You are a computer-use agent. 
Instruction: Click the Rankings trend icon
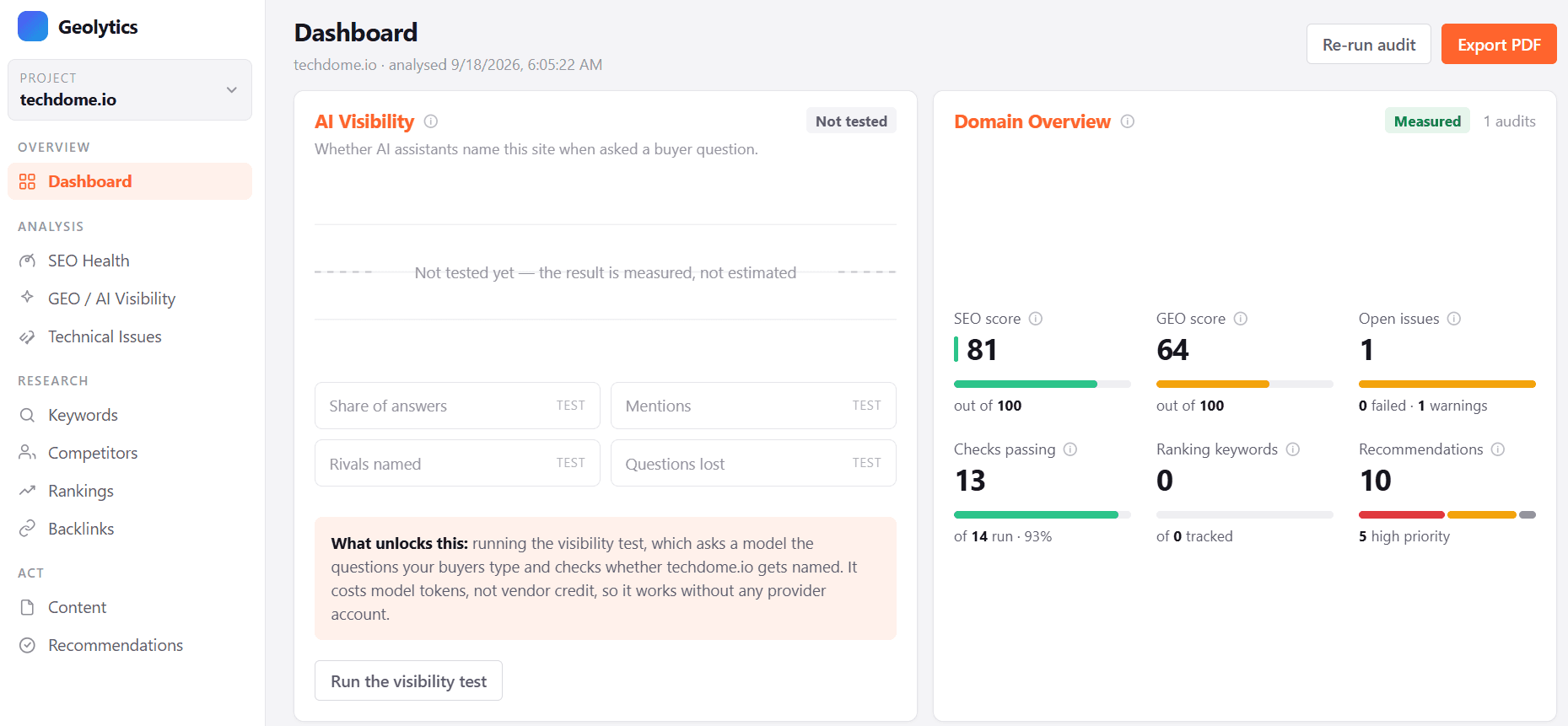27,491
